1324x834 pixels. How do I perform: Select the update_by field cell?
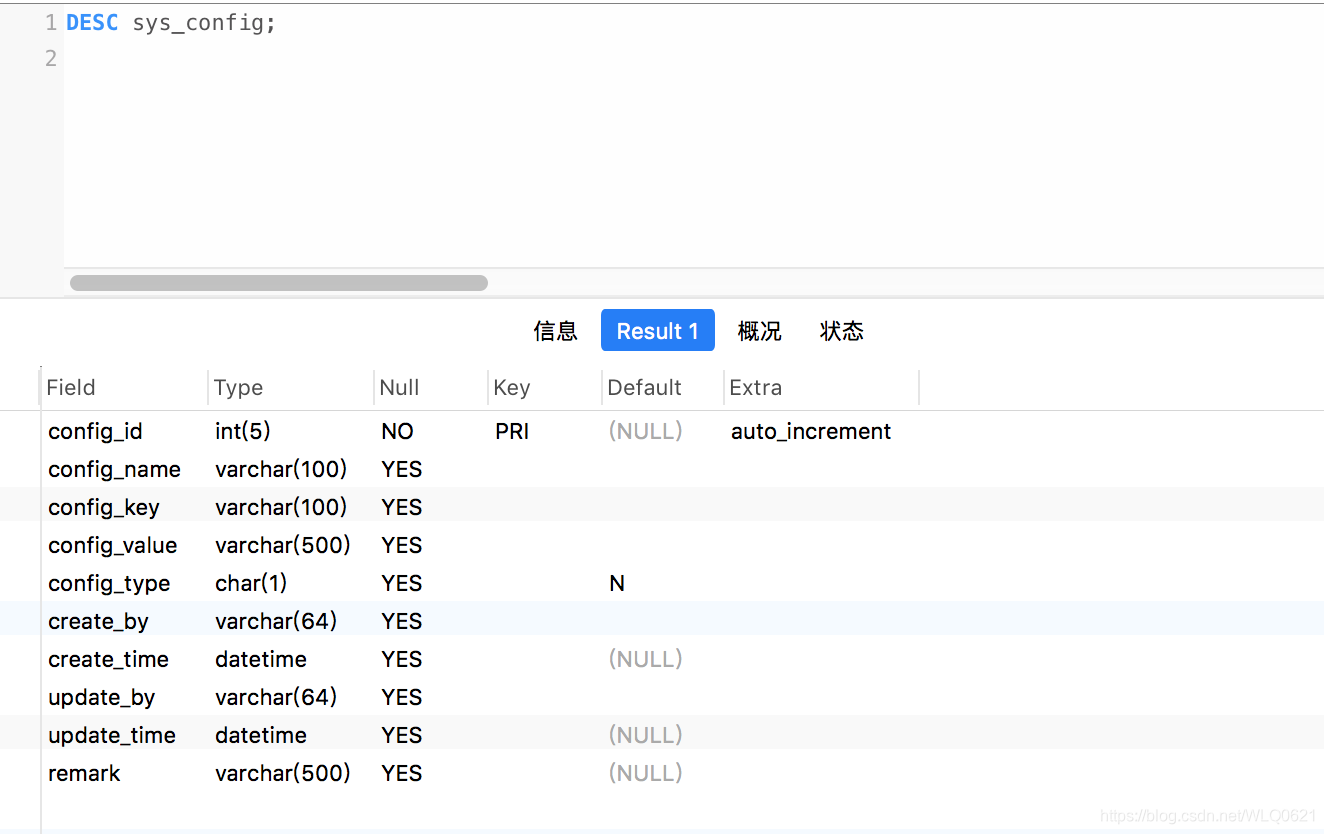click(101, 697)
